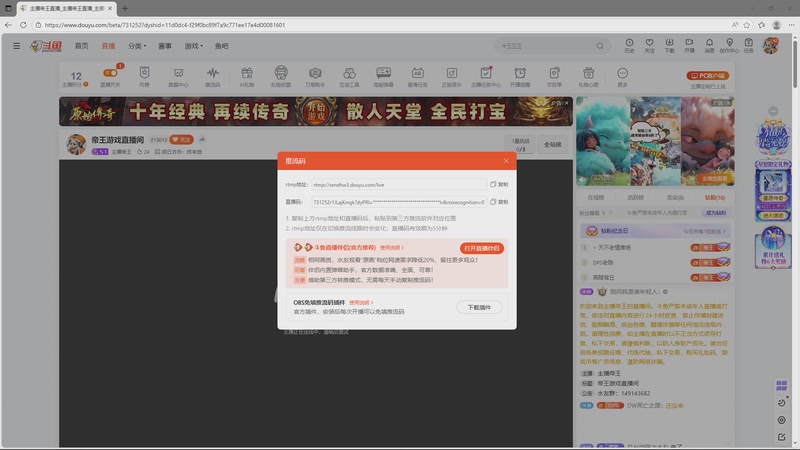Open 鱼吧 navigation item
The image size is (800, 450).
[x=221, y=46]
